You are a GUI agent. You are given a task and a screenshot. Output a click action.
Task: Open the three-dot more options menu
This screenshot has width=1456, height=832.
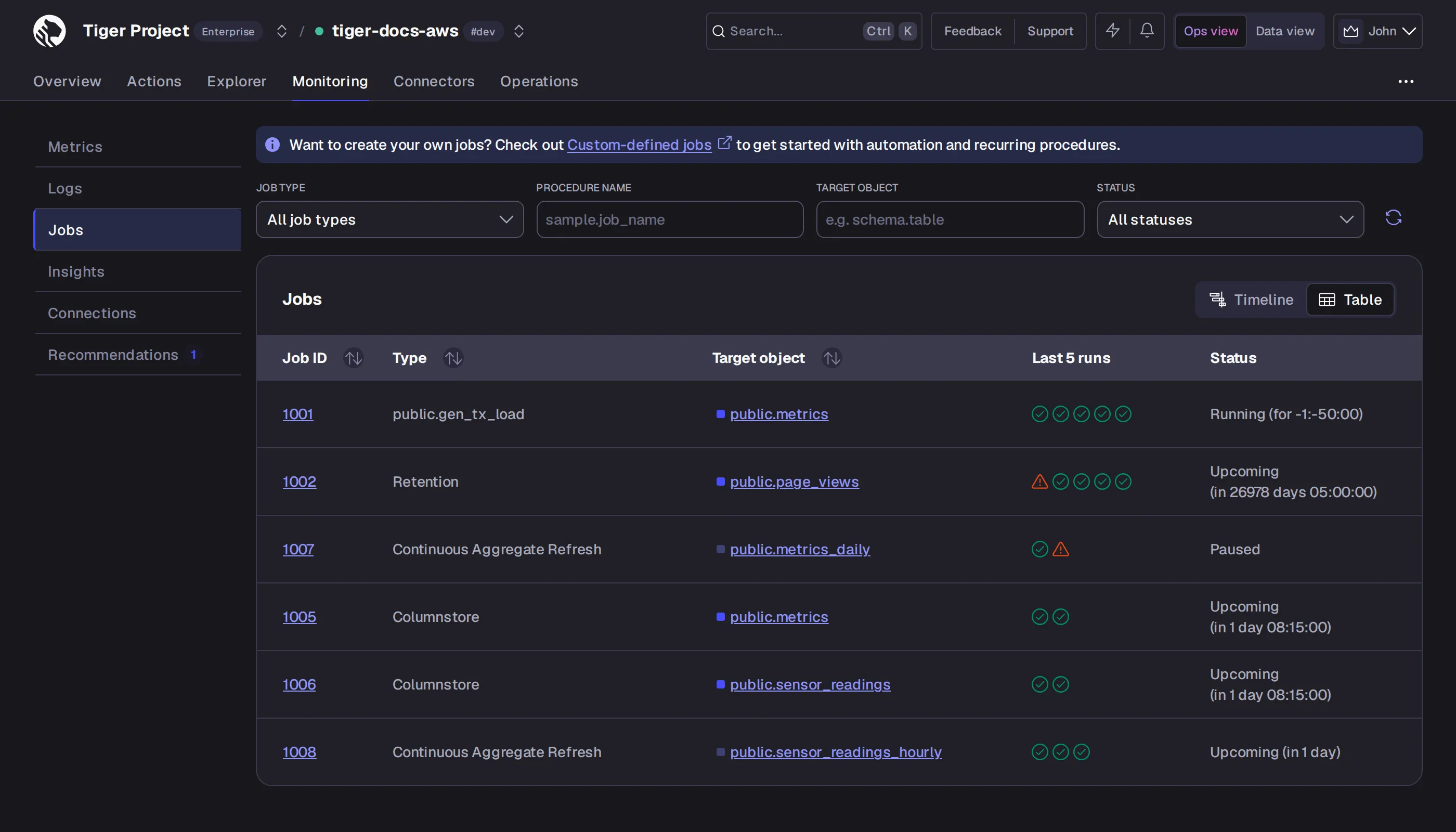[x=1406, y=82]
